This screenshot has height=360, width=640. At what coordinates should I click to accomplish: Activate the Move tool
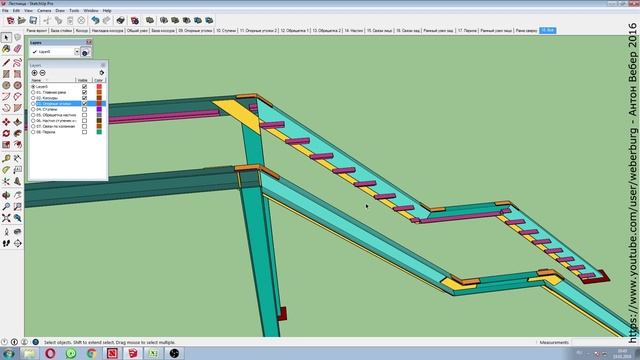click(x=6, y=122)
